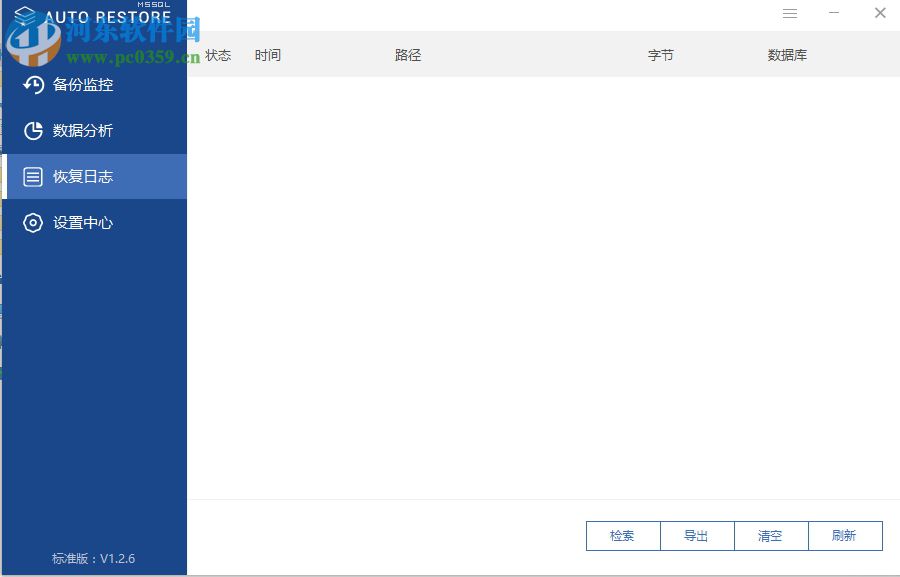Select the 路径 path column header
The width and height of the screenshot is (900, 577).
click(x=408, y=55)
